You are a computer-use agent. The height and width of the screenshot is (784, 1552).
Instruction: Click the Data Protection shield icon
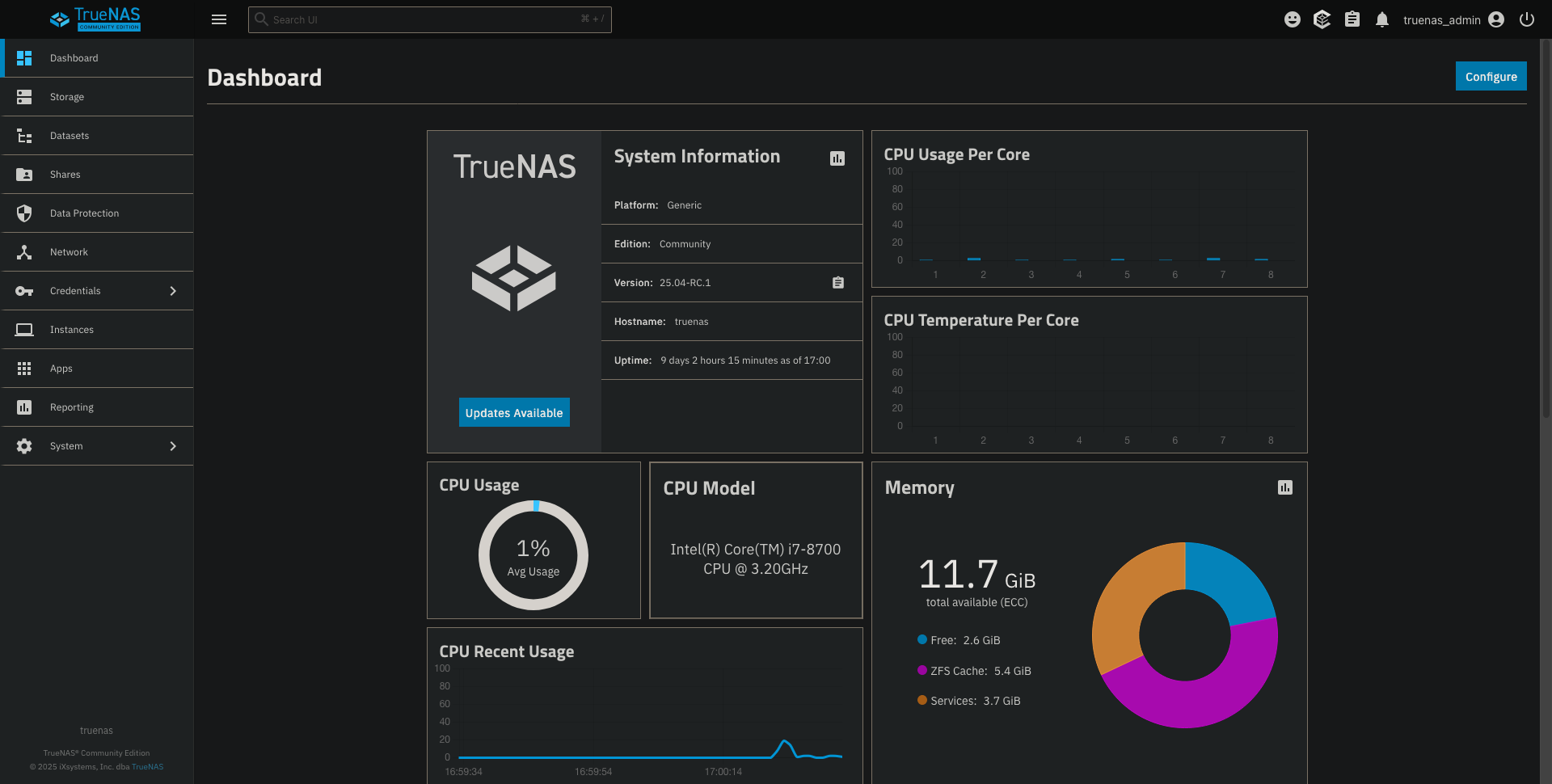(x=24, y=213)
